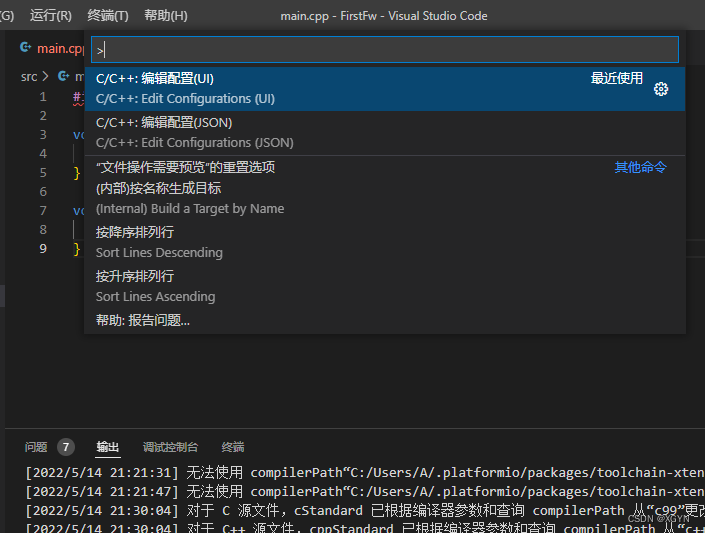Select Sort Lines Ascending command
The height and width of the screenshot is (533, 705).
(x=385, y=286)
